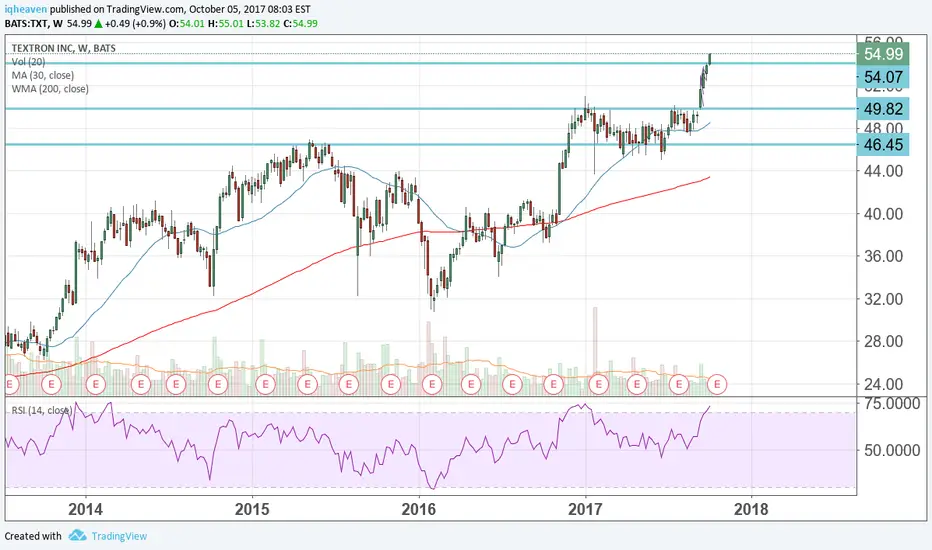Click the 46.45 horizontal line price tag
The height and width of the screenshot is (550, 932).
tap(883, 144)
